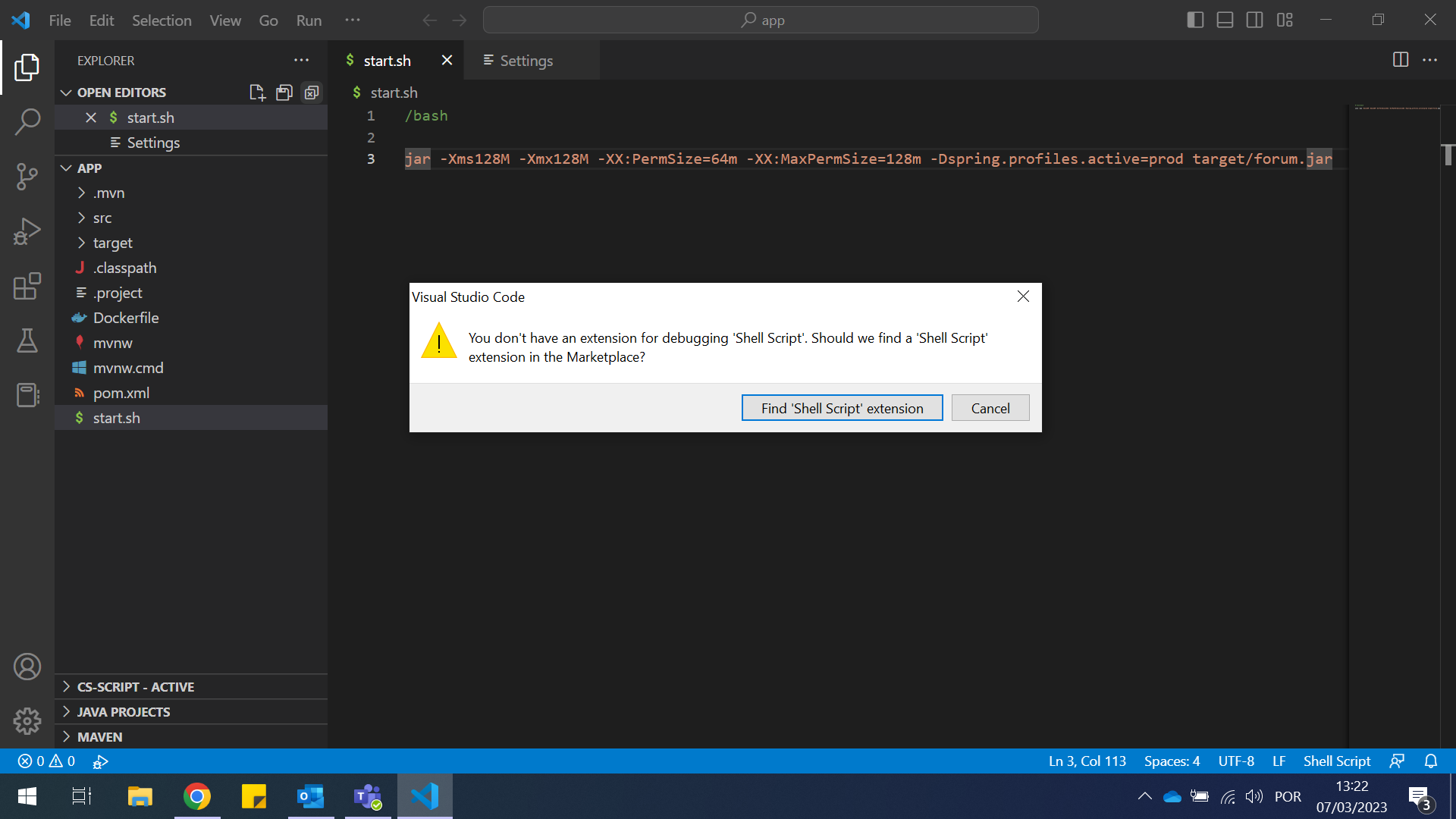This screenshot has height=819, width=1456.
Task: Open the Go menu
Action: point(268,20)
